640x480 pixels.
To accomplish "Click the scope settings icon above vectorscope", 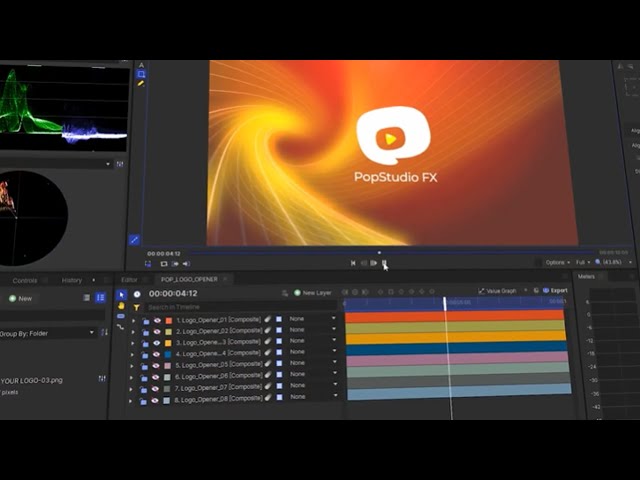I will (120, 164).
